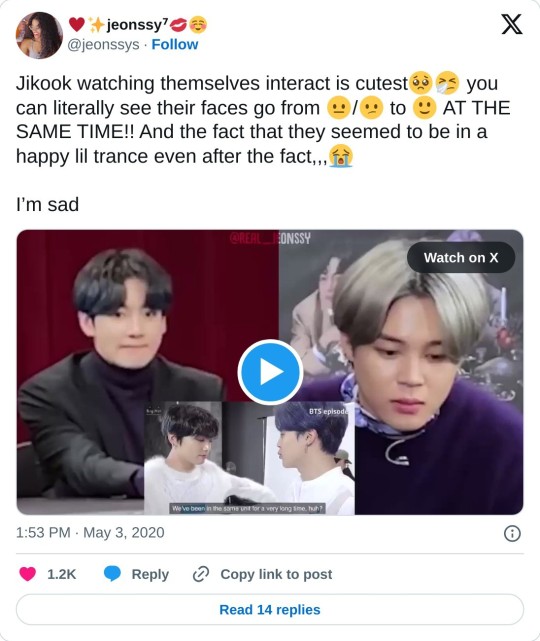Open Read 14 replies button
The image size is (540, 641).
click(x=270, y=610)
